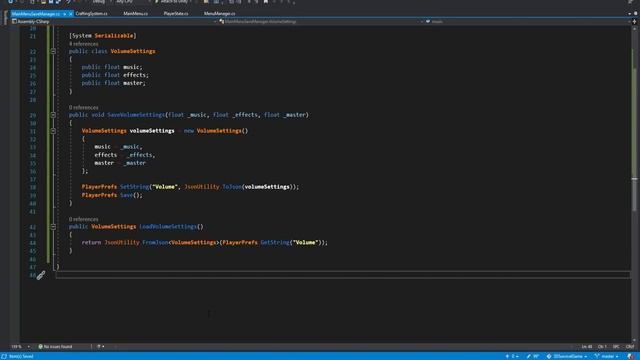Open the master branch menu
Image resolution: width=640 pixels, height=360 pixels.
tap(607, 356)
